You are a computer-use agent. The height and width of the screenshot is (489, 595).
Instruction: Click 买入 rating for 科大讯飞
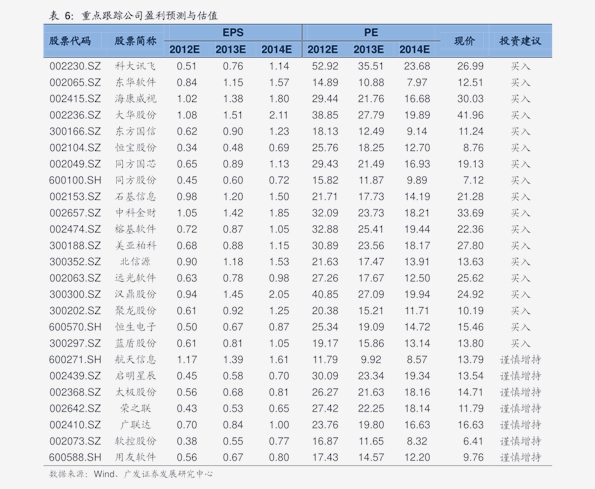click(x=520, y=66)
